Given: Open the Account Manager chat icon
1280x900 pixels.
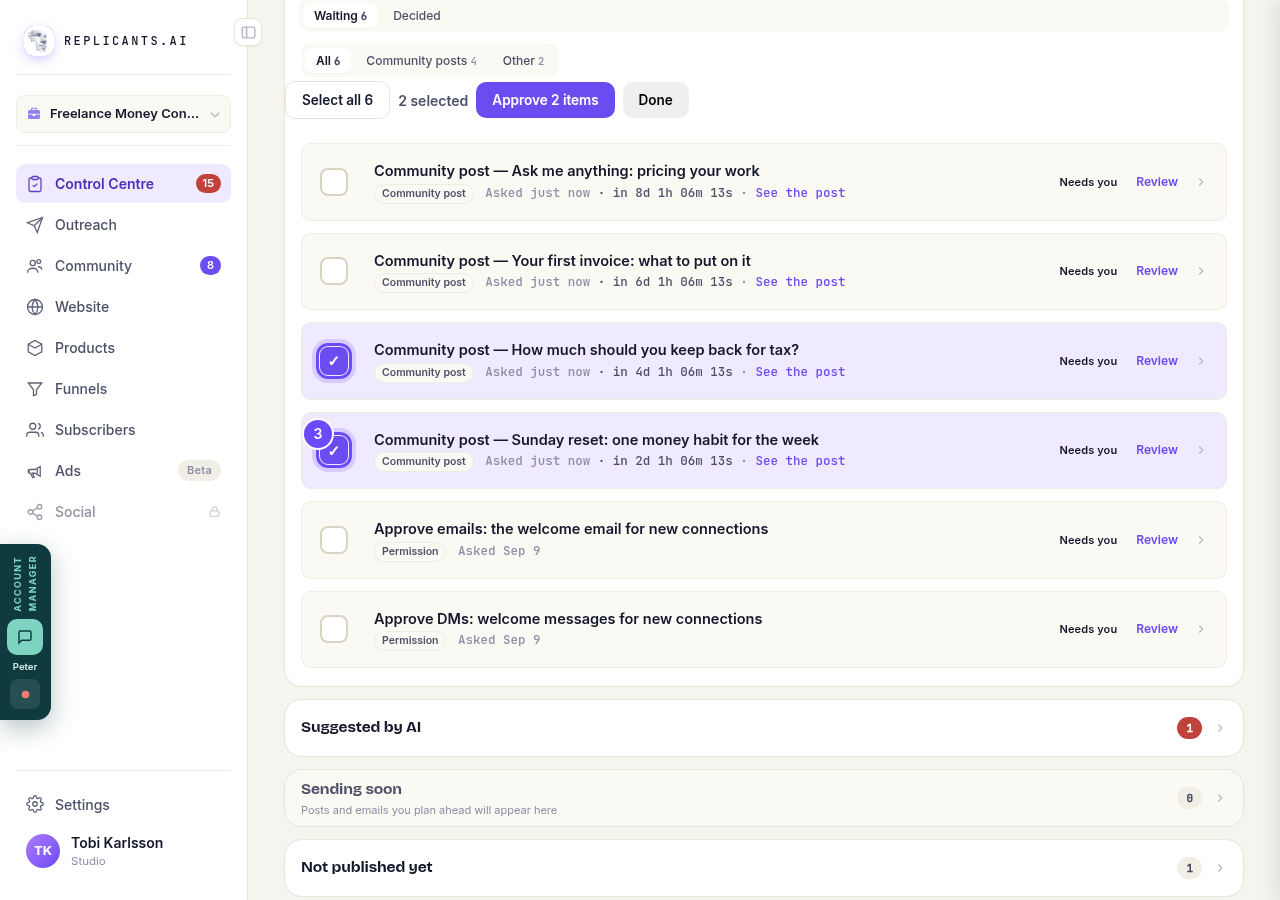Looking at the screenshot, I should 25,637.
